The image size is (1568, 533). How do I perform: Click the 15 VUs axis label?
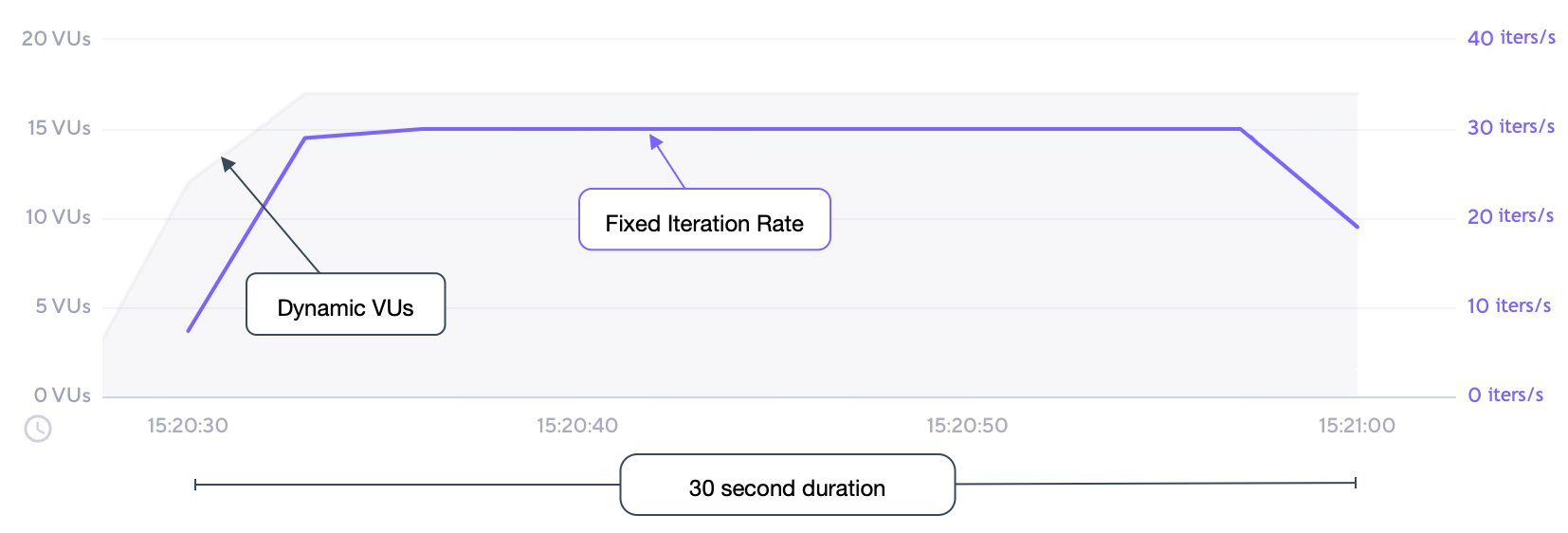click(59, 128)
